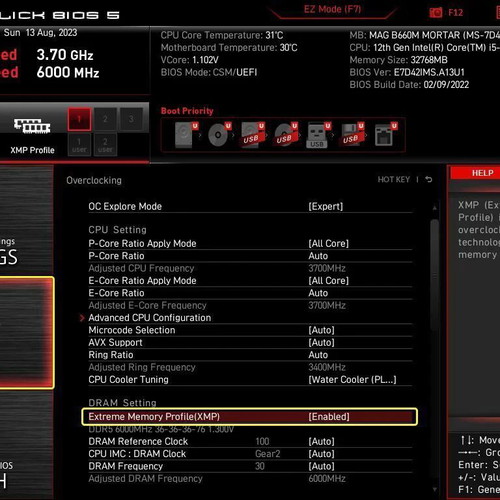The width and height of the screenshot is (500, 500).
Task: Click the MB: MAG B660M MORTAR text
Action: (425, 35)
